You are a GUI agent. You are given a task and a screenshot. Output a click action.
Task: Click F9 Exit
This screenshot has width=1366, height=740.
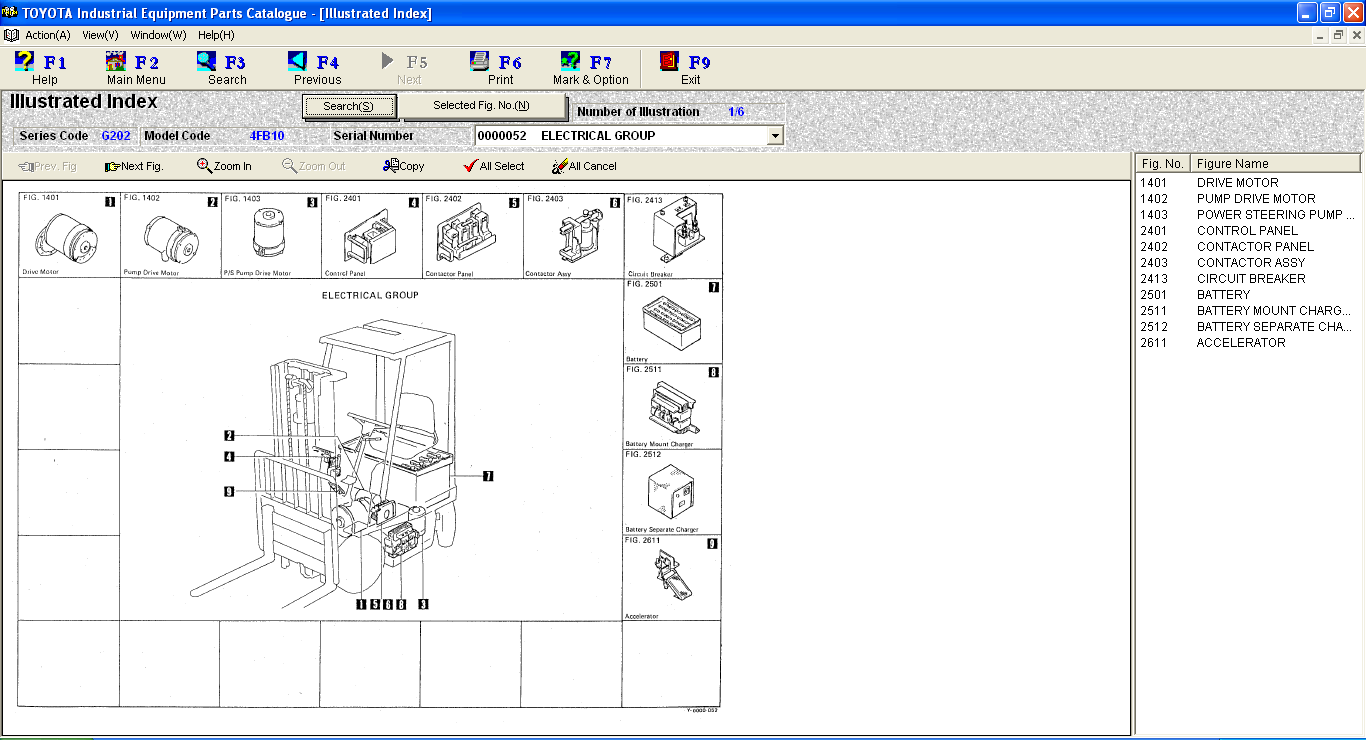click(688, 69)
